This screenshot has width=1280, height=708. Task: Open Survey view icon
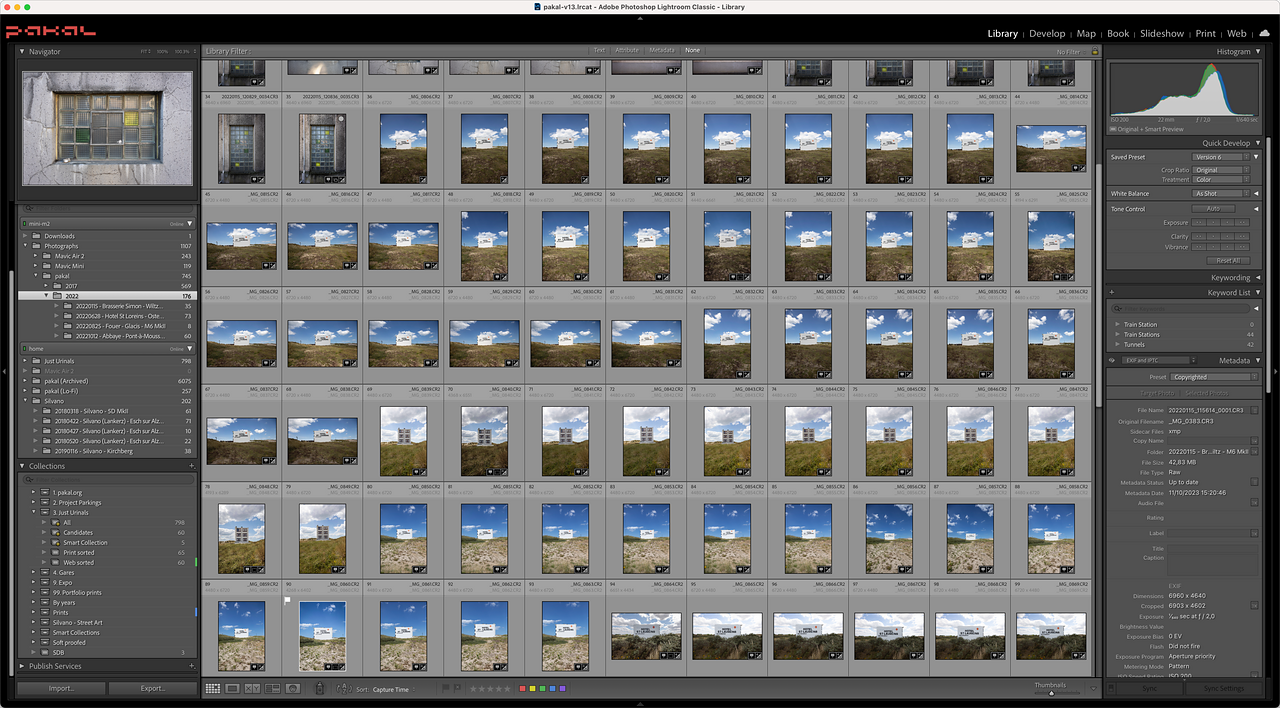coord(272,689)
